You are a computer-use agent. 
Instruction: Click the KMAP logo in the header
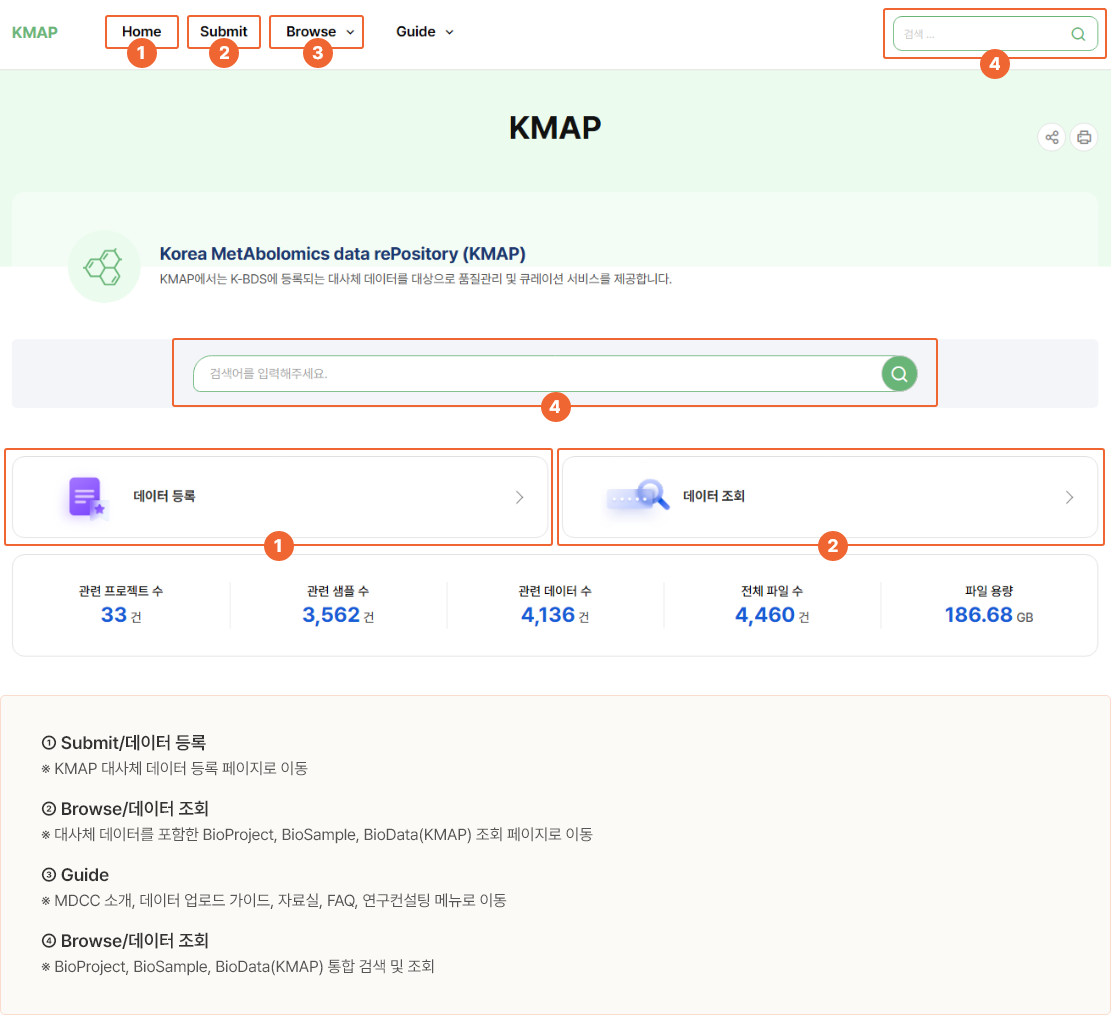pos(34,32)
